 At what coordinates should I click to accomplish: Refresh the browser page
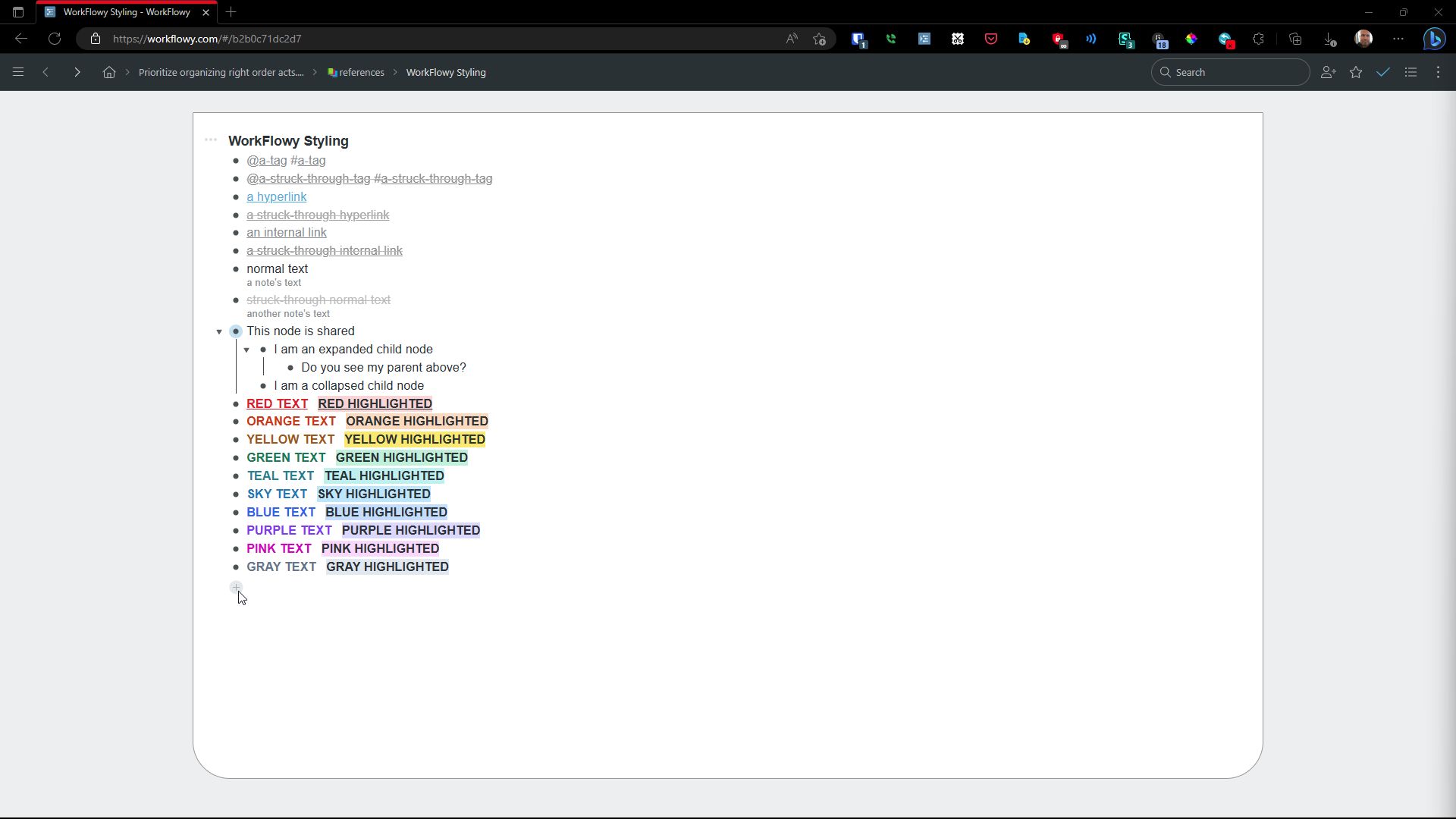(55, 39)
